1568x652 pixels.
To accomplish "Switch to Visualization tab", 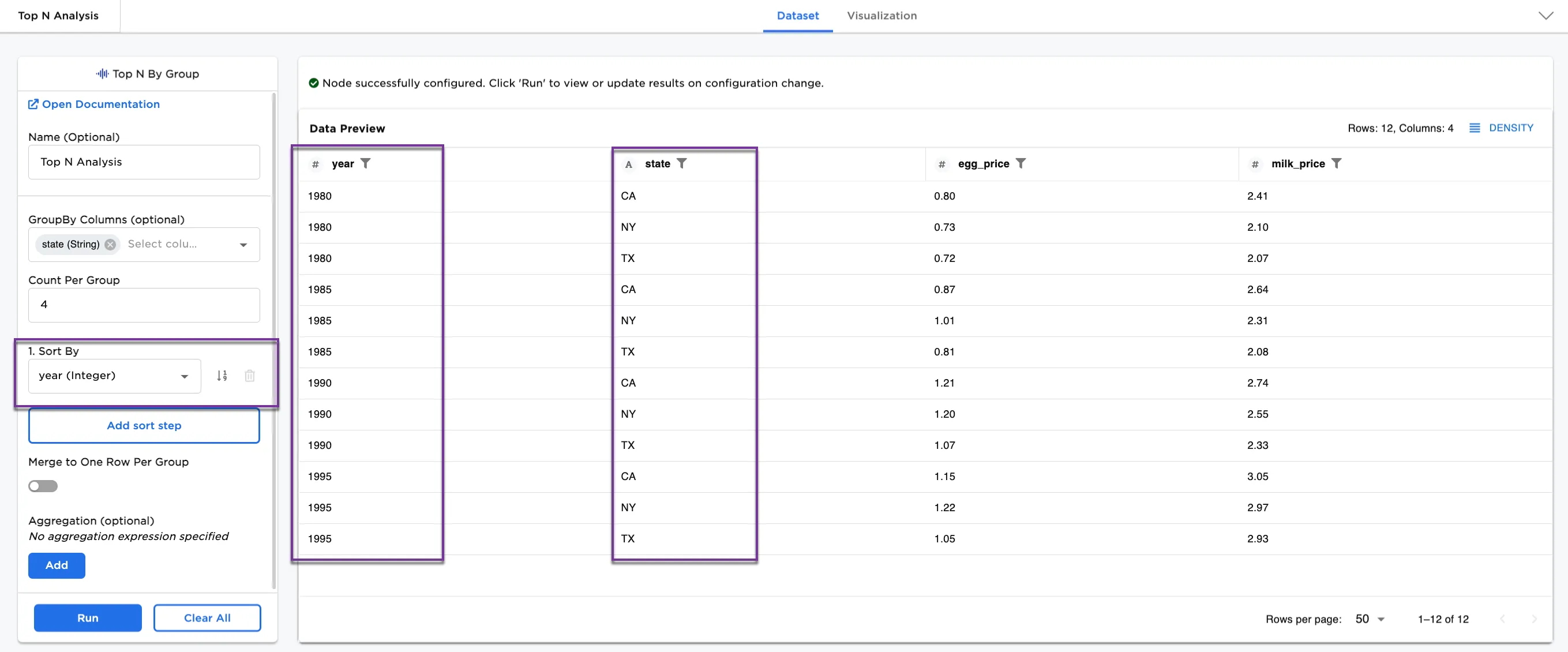I will click(881, 16).
